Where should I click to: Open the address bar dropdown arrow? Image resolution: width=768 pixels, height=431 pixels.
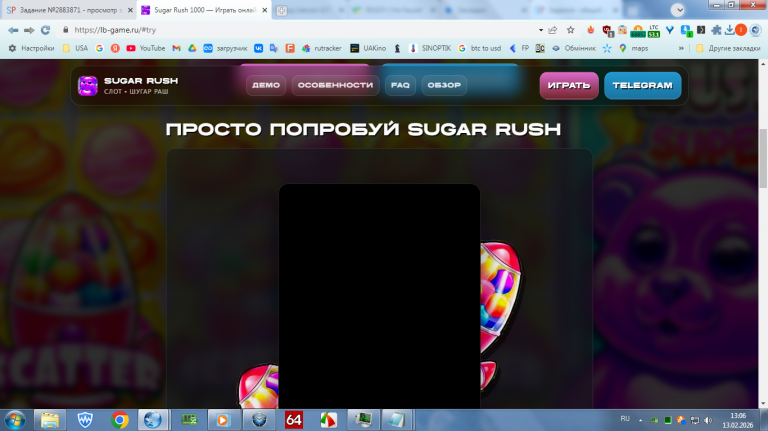pos(541,30)
